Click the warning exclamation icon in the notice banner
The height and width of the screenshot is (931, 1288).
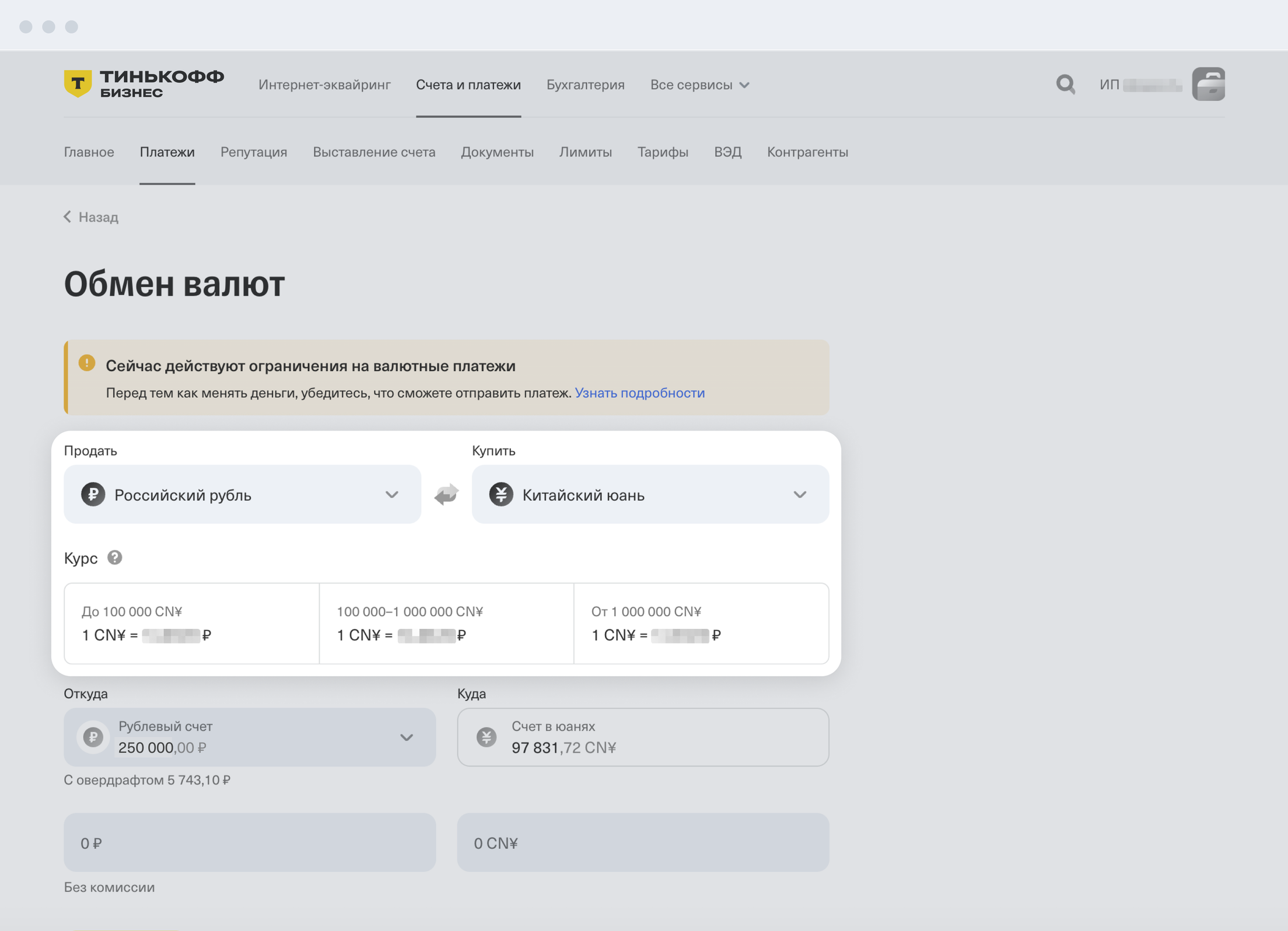tap(86, 363)
